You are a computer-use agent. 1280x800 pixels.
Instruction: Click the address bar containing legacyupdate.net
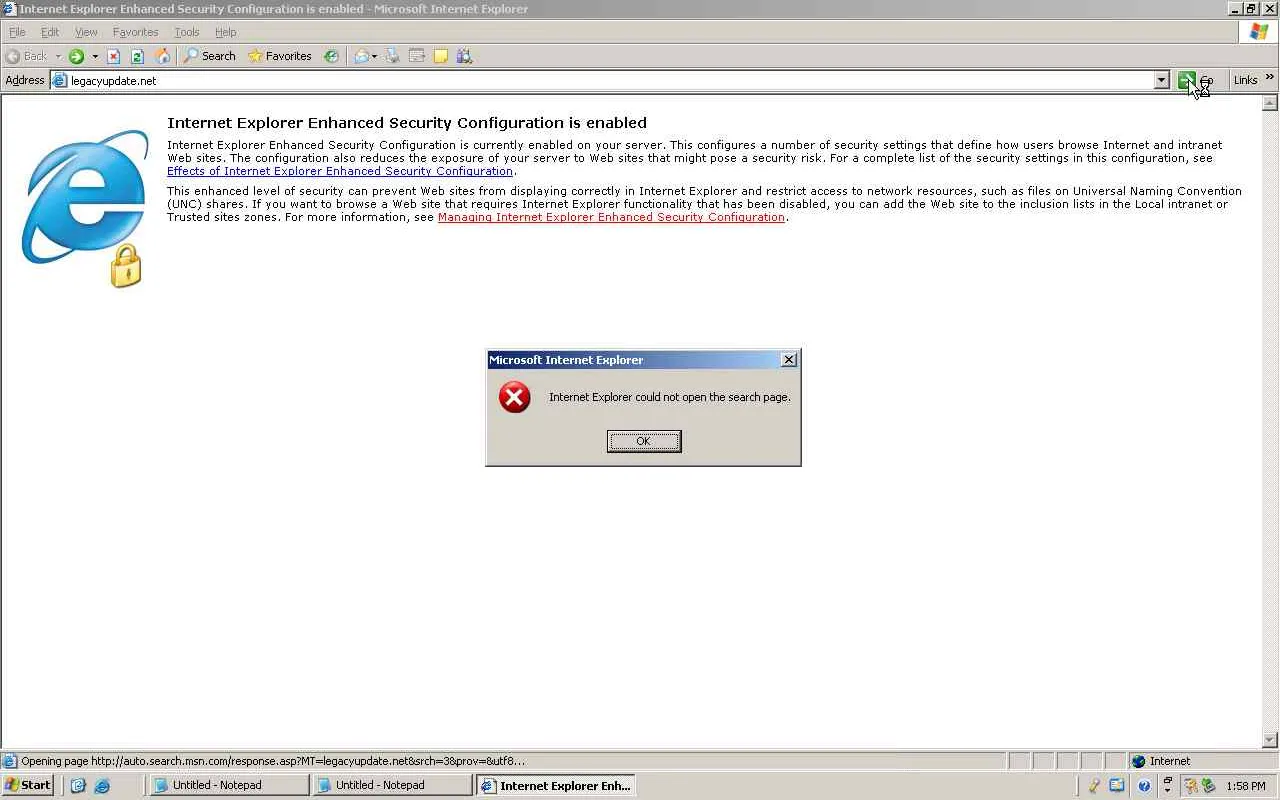[610, 81]
